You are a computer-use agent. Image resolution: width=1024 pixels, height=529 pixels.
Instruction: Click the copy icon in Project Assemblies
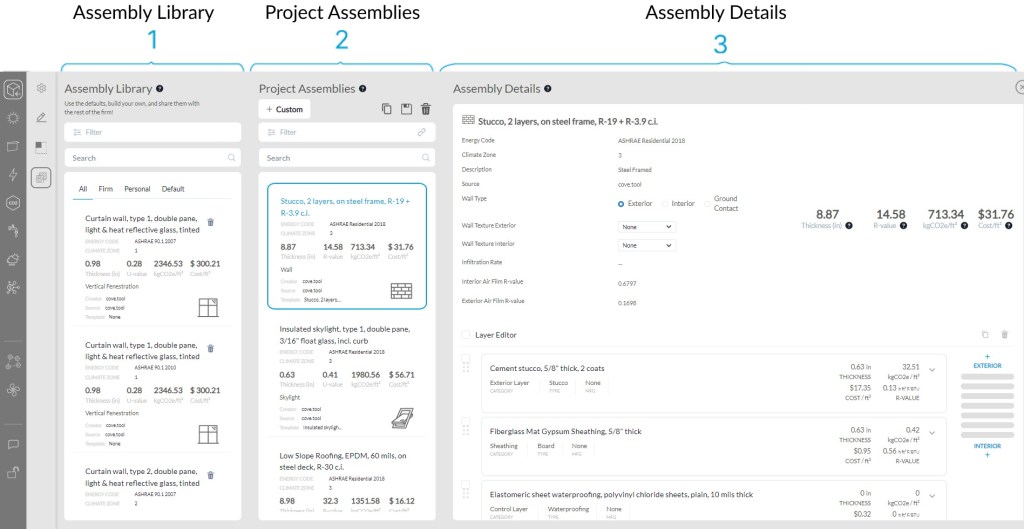[x=387, y=109]
